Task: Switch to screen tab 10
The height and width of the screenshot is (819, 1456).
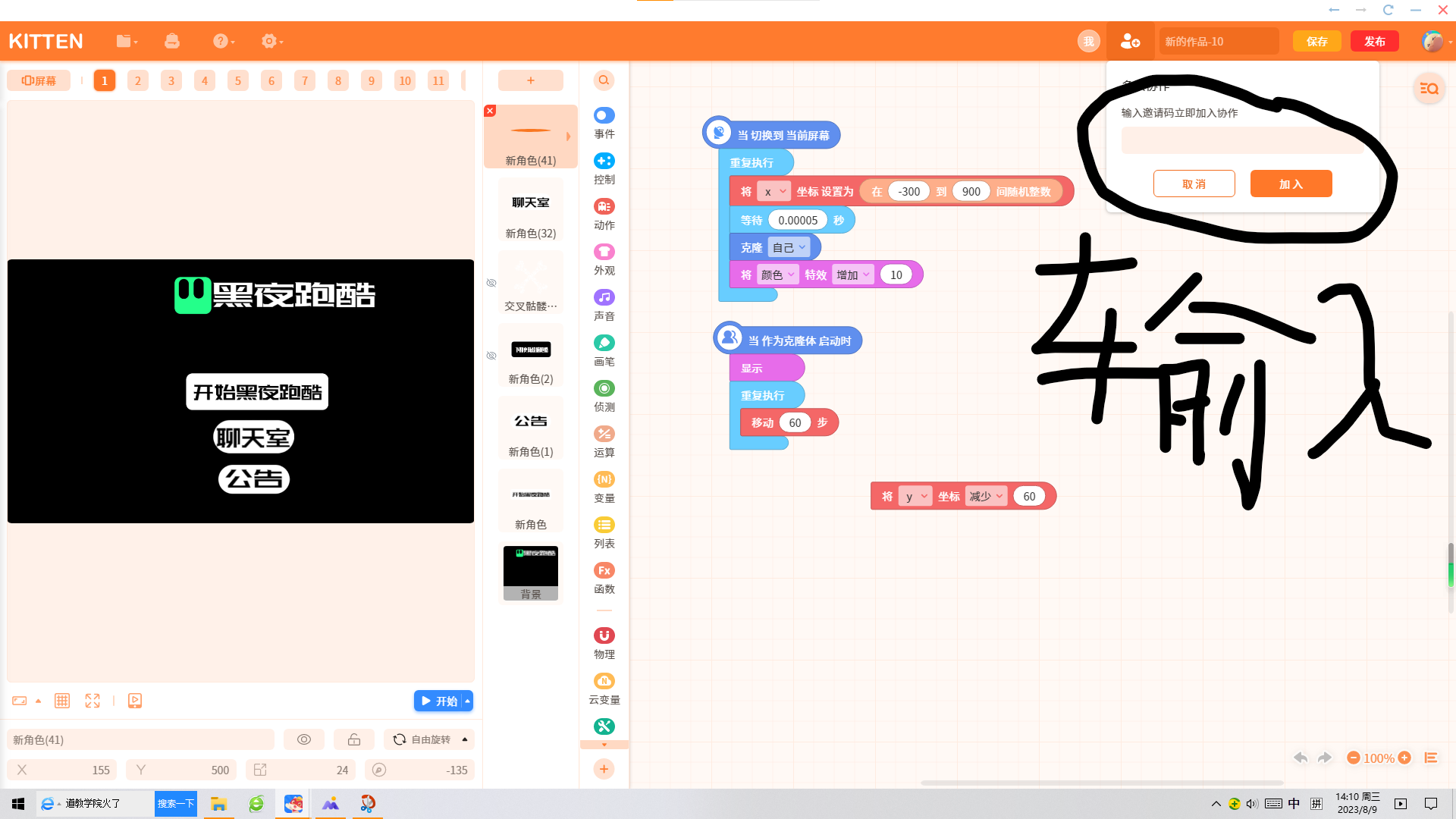Action: coord(405,80)
